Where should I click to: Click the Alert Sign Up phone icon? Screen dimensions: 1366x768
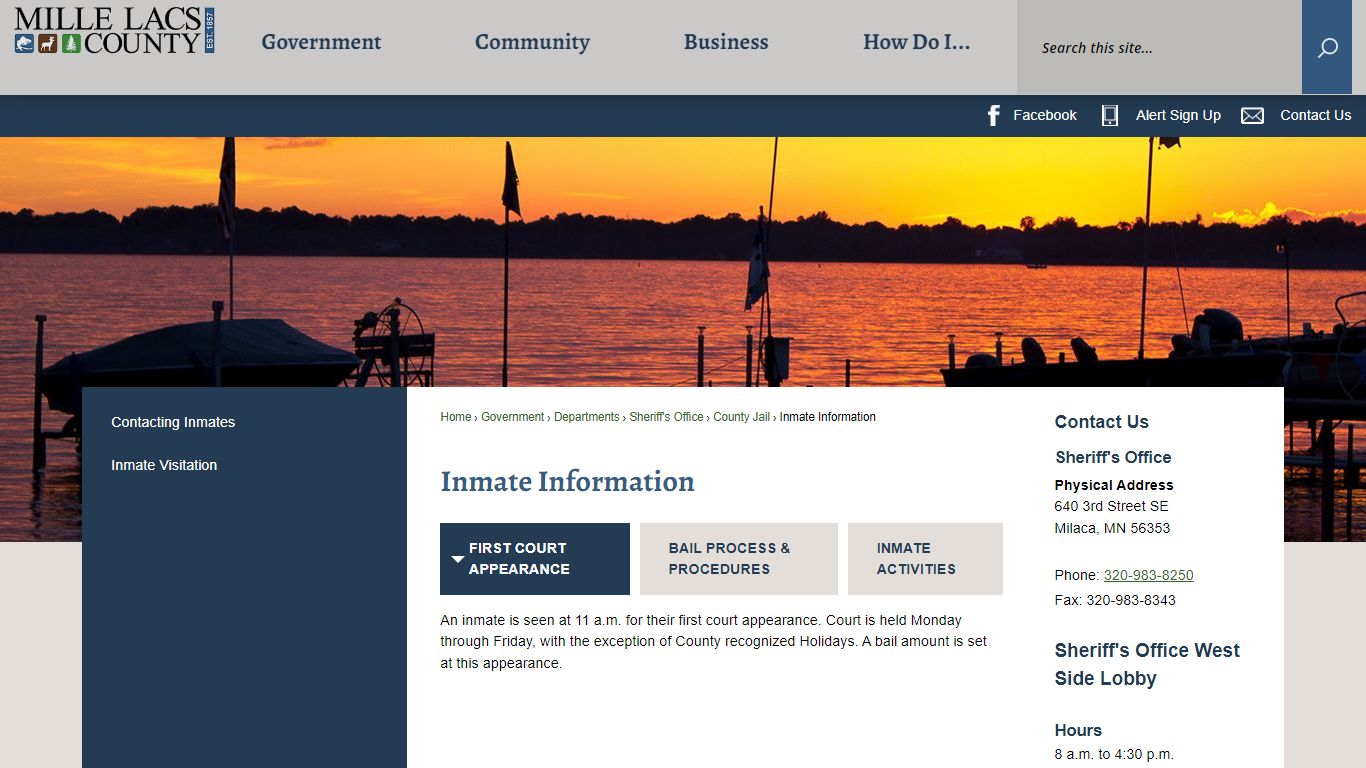1110,115
